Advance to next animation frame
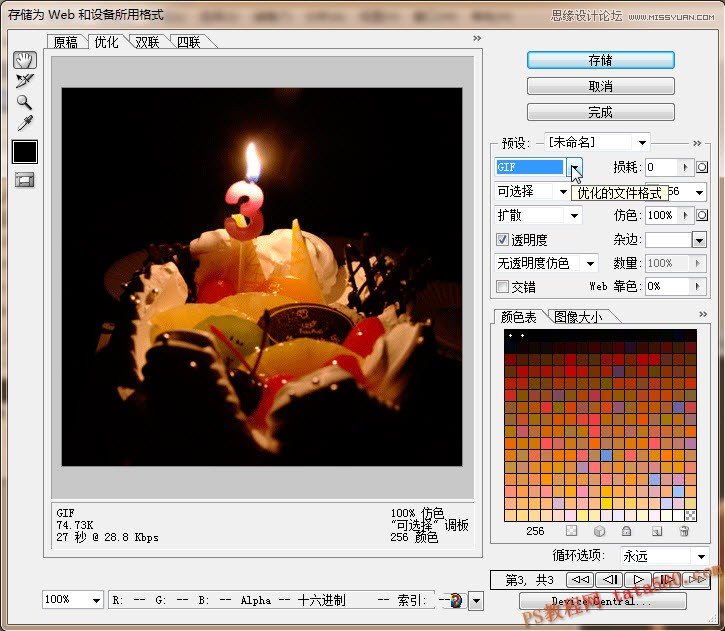The height and width of the screenshot is (631, 725). [667, 579]
